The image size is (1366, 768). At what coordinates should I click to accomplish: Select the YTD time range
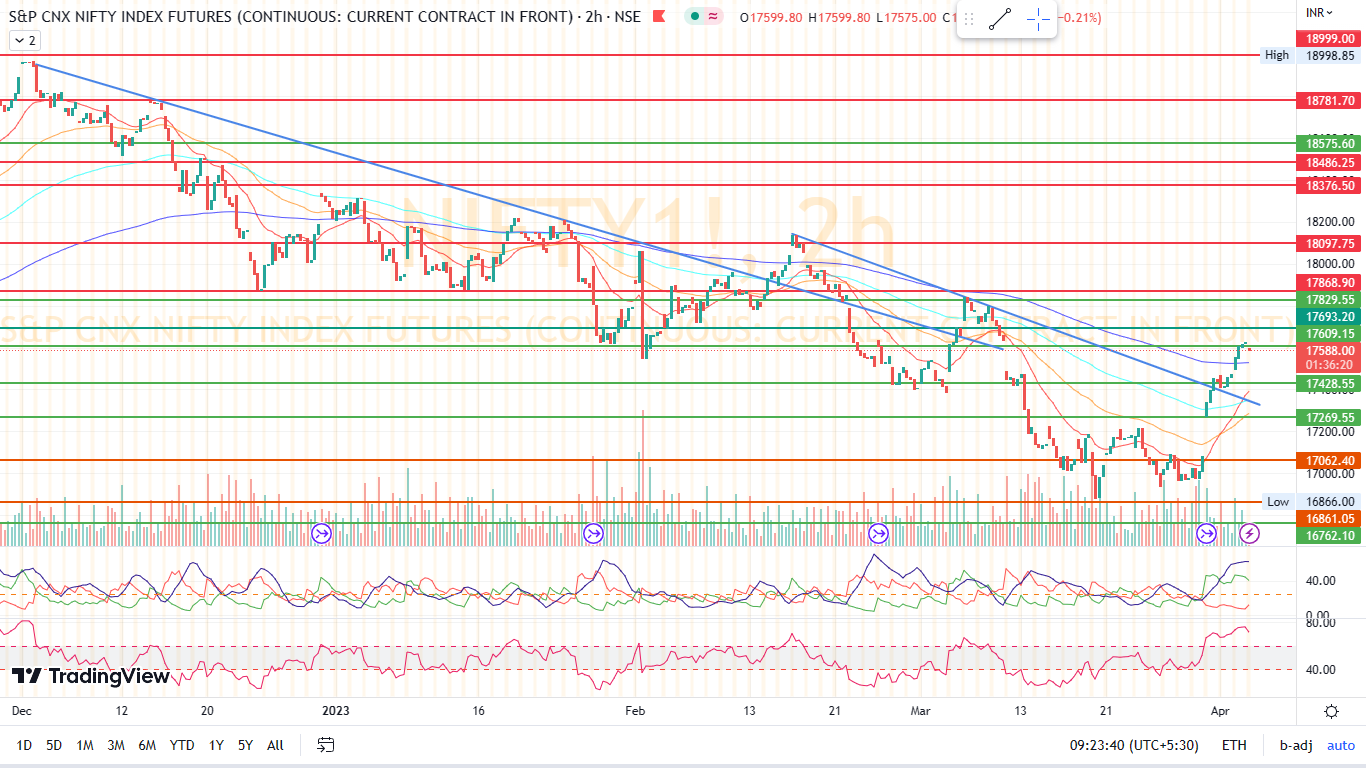[x=182, y=745]
